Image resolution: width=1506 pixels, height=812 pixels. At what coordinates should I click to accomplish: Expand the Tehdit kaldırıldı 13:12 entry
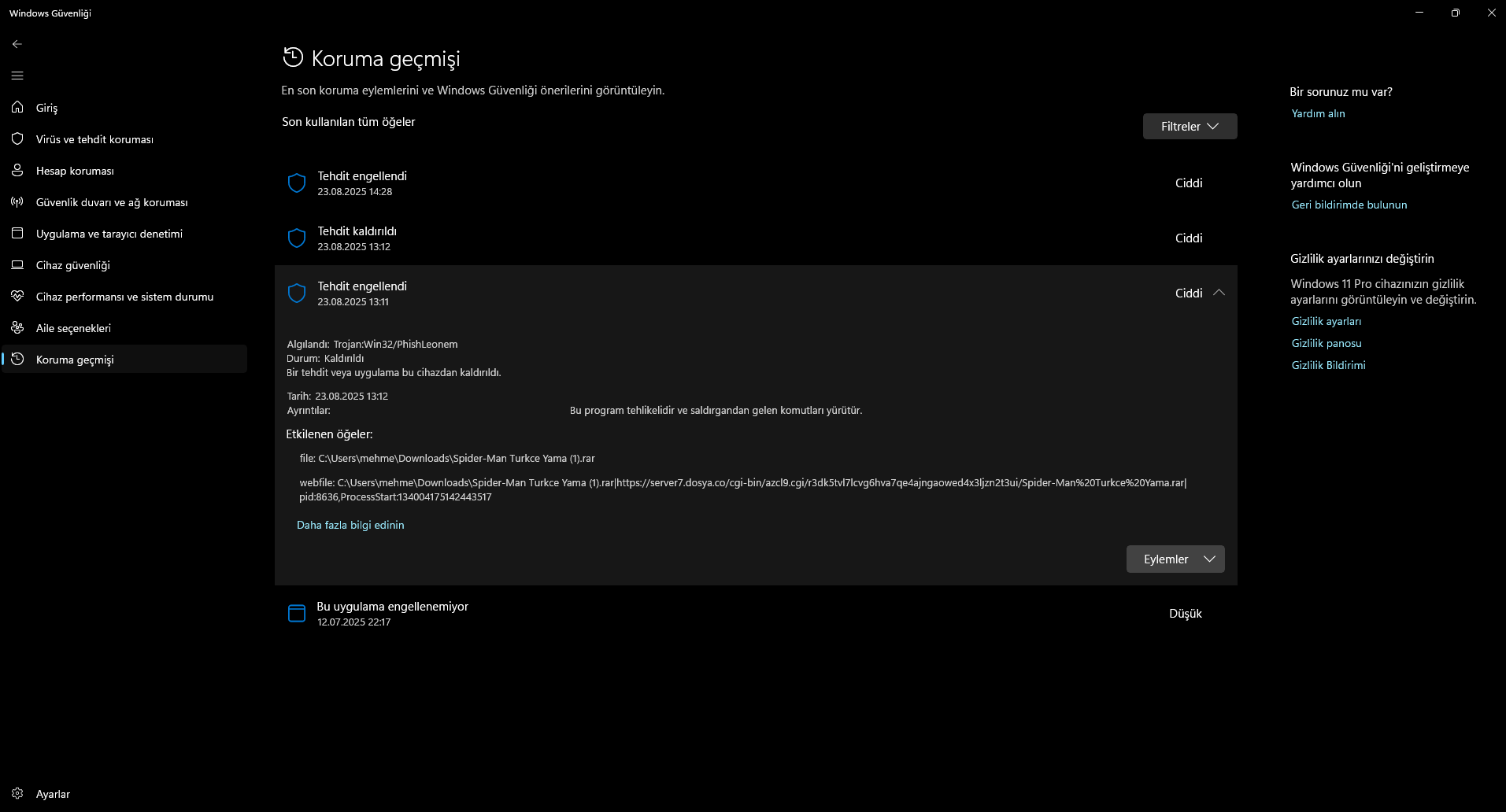[756, 238]
